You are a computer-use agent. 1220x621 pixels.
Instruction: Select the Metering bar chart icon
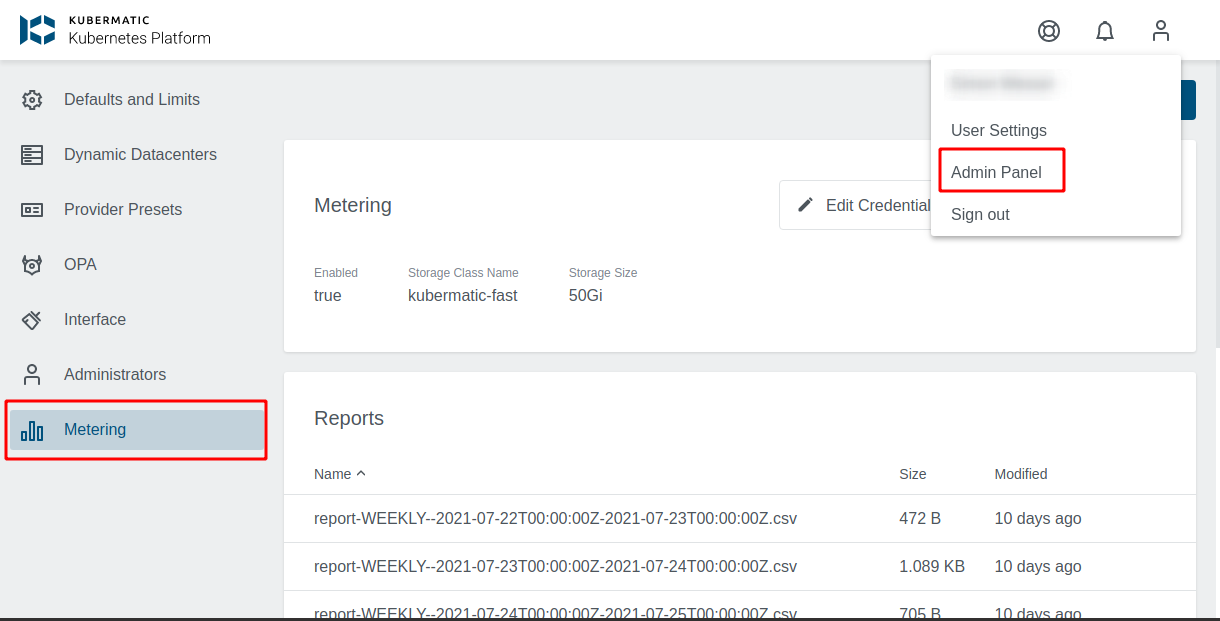point(31,429)
